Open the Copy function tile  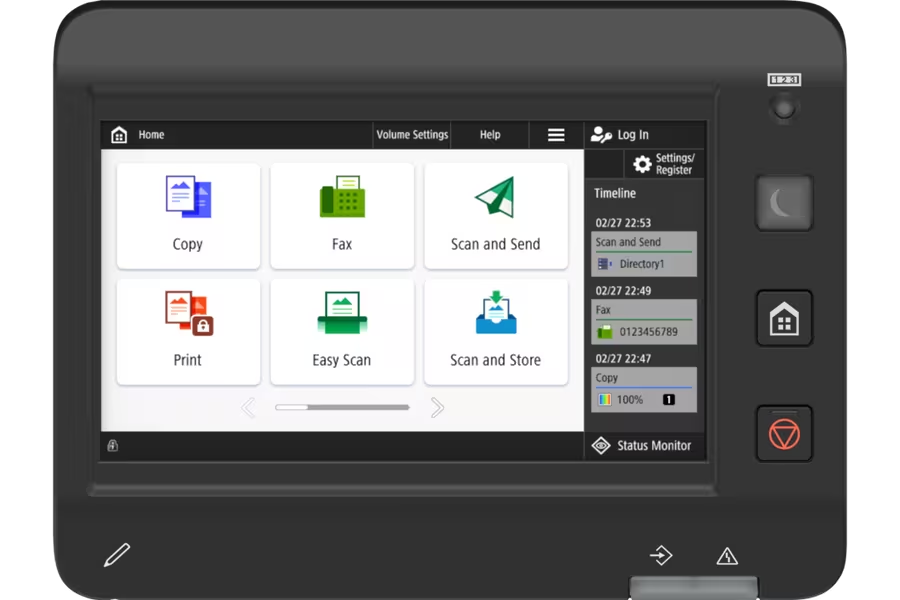click(188, 215)
